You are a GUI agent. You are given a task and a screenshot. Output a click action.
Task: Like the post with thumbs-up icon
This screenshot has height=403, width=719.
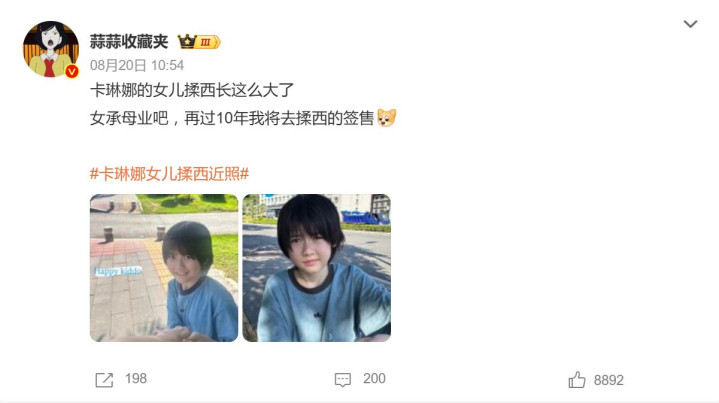click(577, 380)
